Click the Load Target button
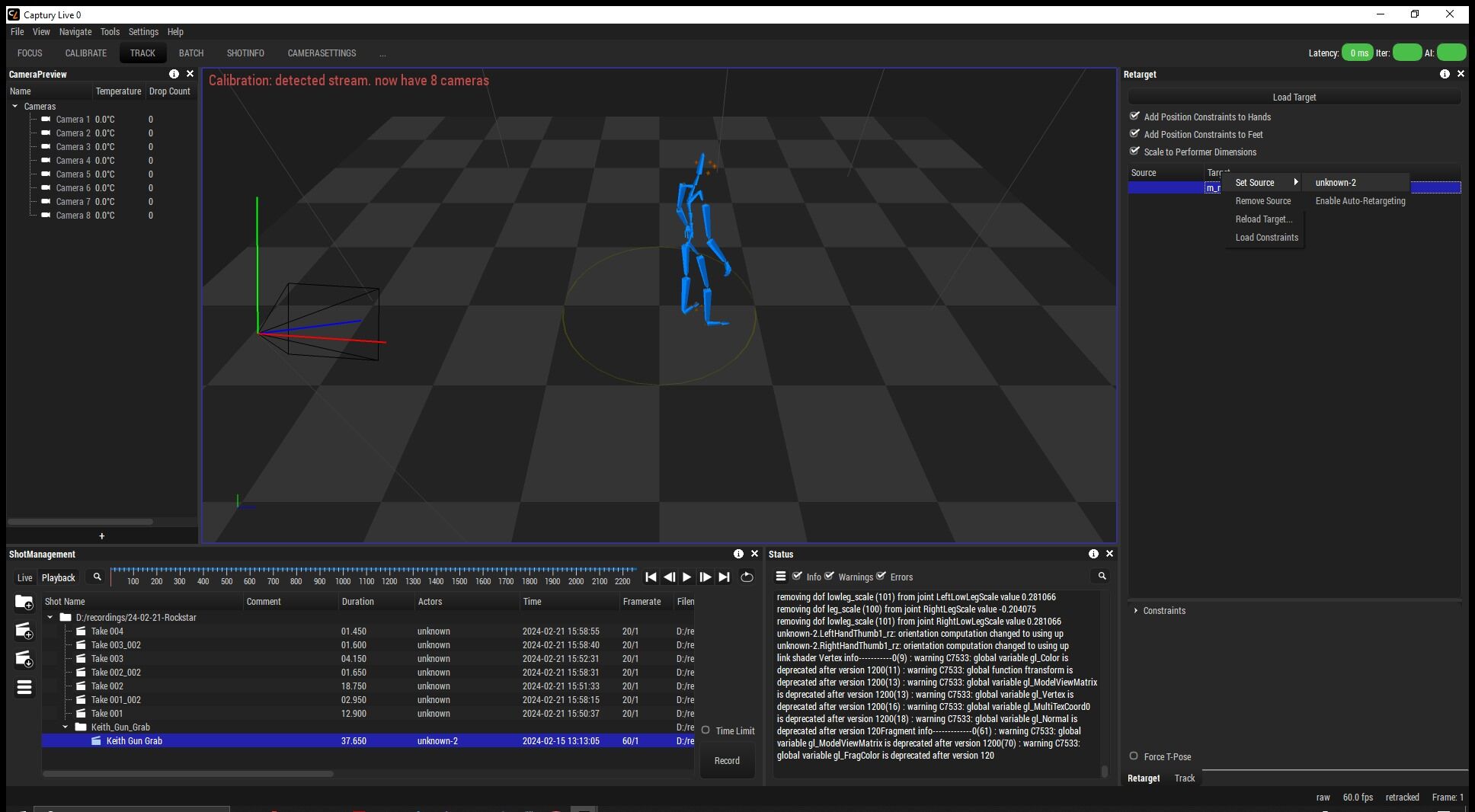1475x812 pixels. [x=1294, y=98]
